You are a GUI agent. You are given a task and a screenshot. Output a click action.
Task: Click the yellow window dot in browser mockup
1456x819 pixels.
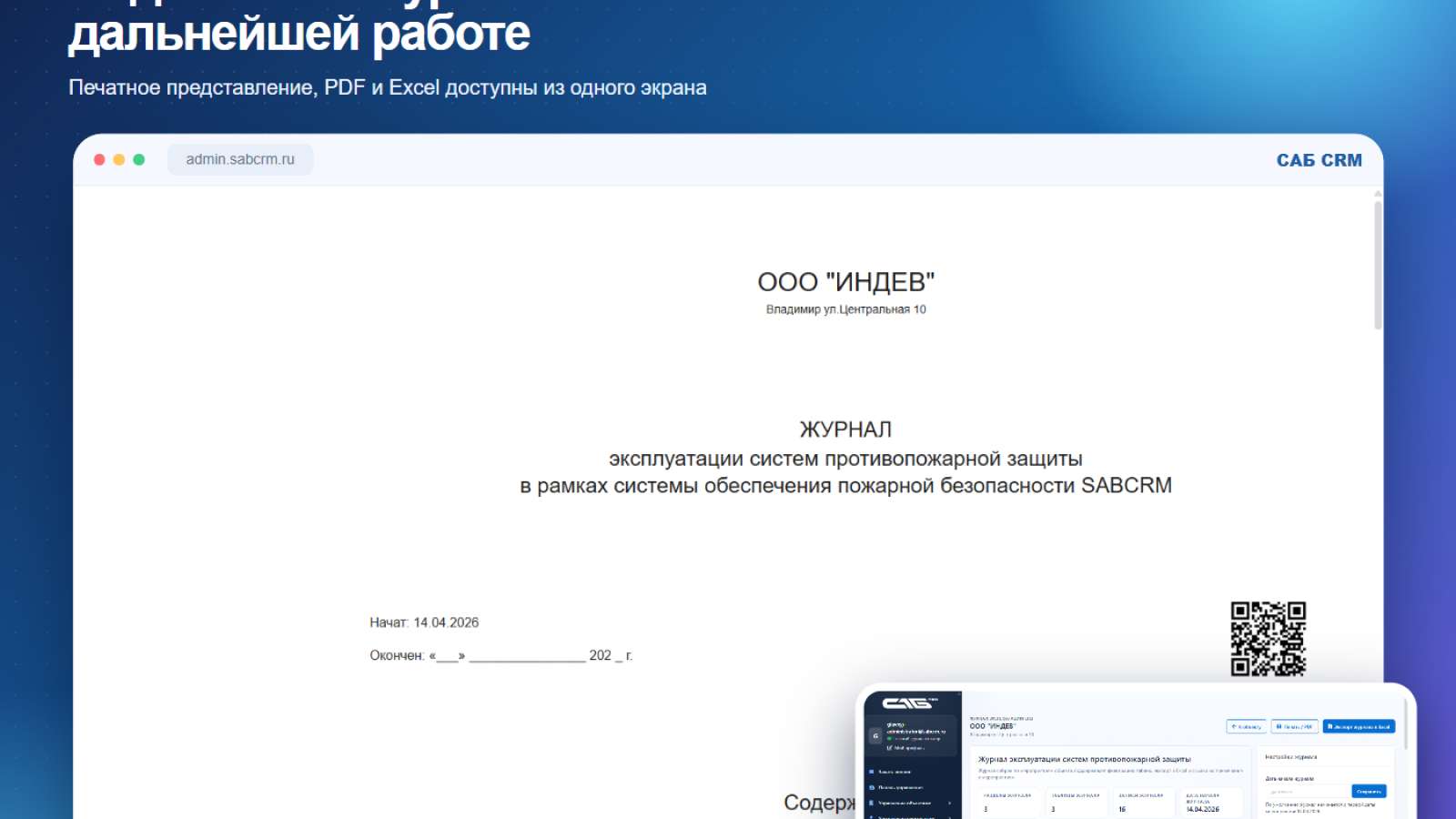point(119,159)
